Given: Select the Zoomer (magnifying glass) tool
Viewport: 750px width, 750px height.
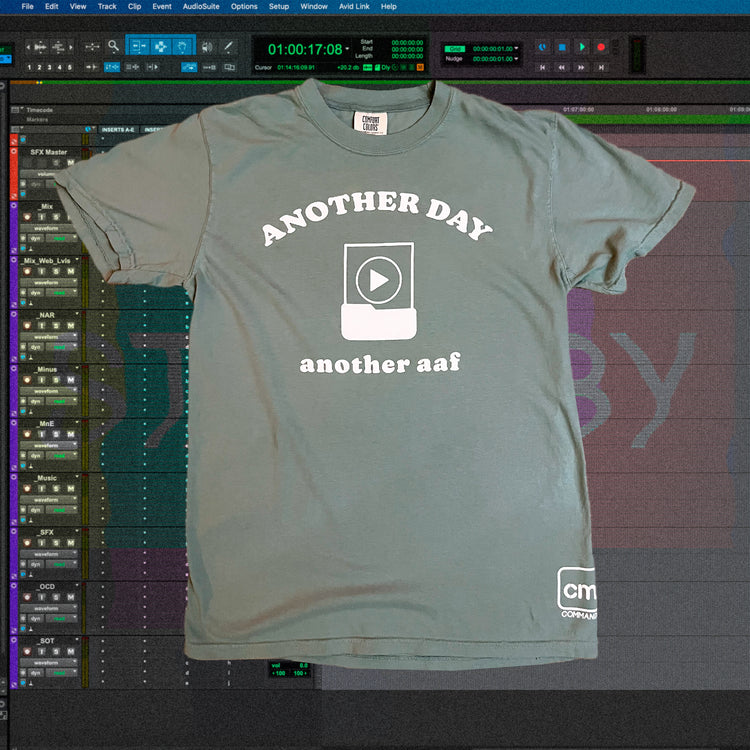Looking at the screenshot, I should [x=113, y=46].
